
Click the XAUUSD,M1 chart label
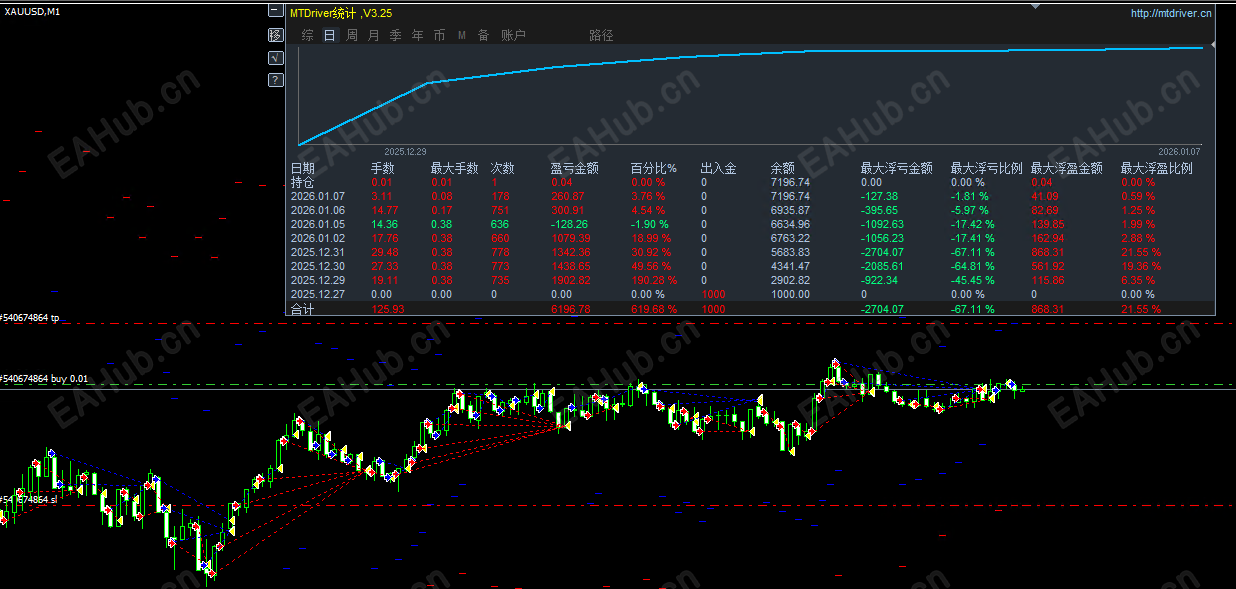pos(32,11)
